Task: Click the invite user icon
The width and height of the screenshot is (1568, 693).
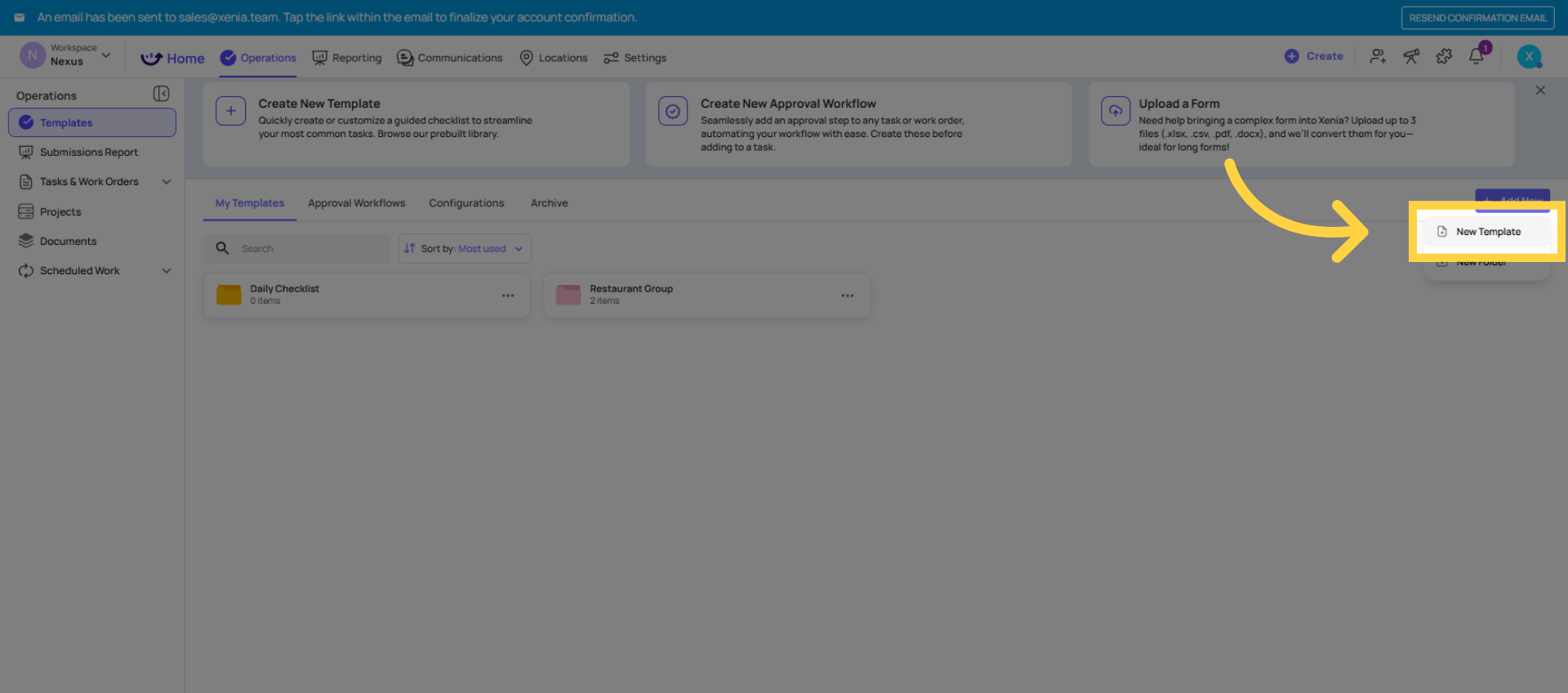Action: coord(1378,56)
